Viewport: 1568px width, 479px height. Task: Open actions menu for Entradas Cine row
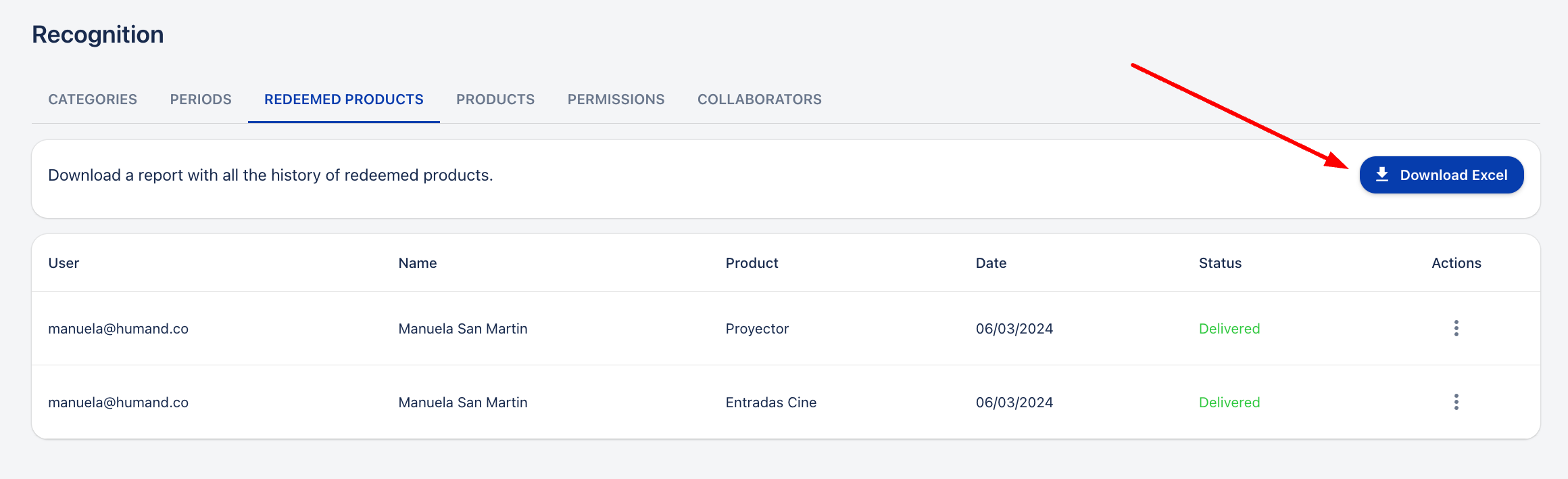pos(1456,403)
